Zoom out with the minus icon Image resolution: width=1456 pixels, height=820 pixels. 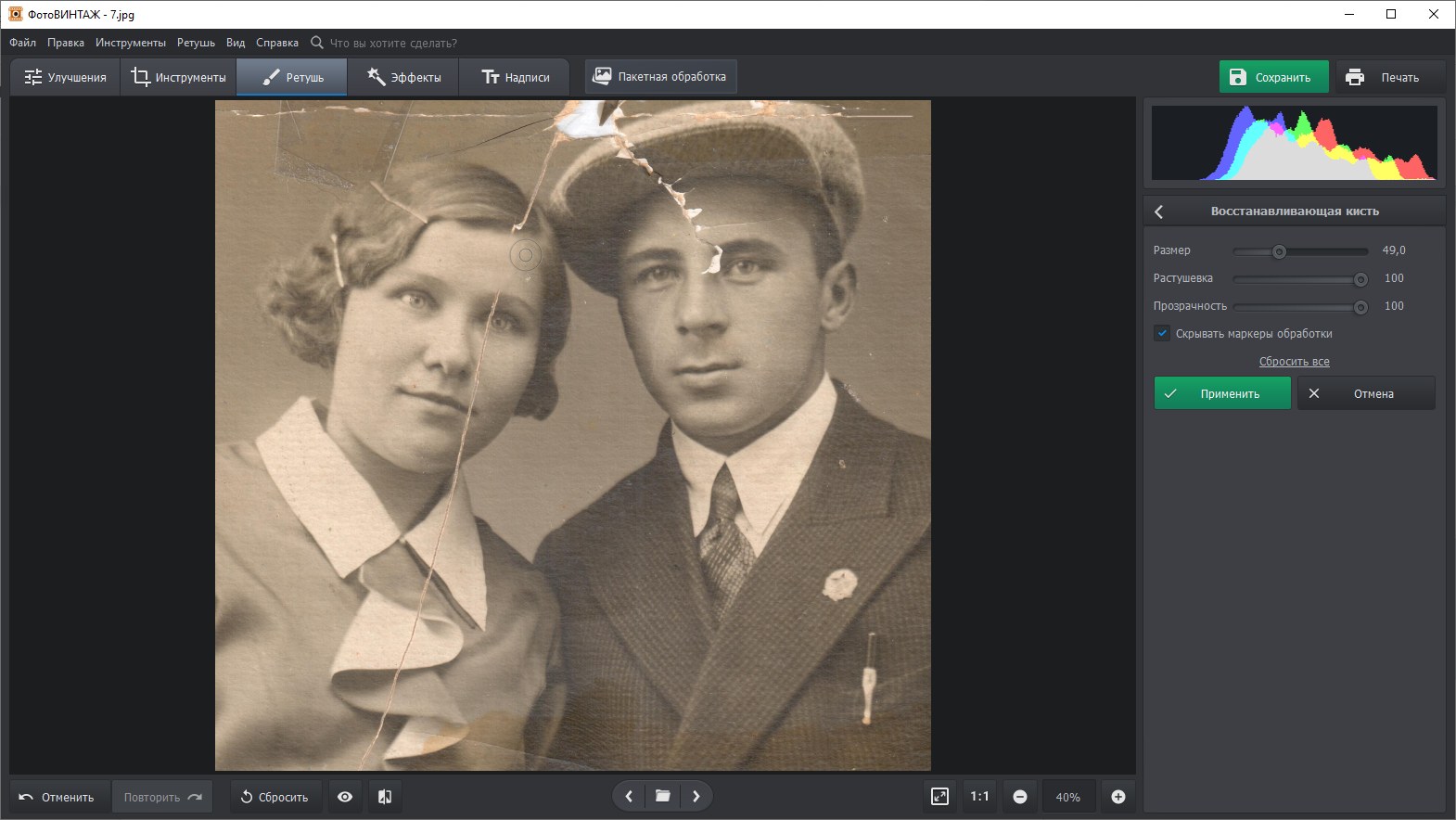click(1020, 797)
